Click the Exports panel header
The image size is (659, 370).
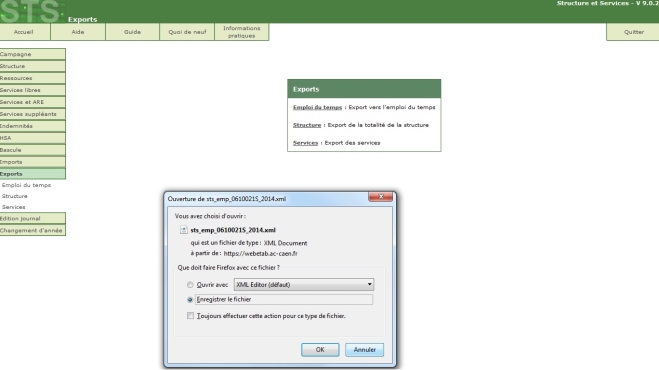364,89
